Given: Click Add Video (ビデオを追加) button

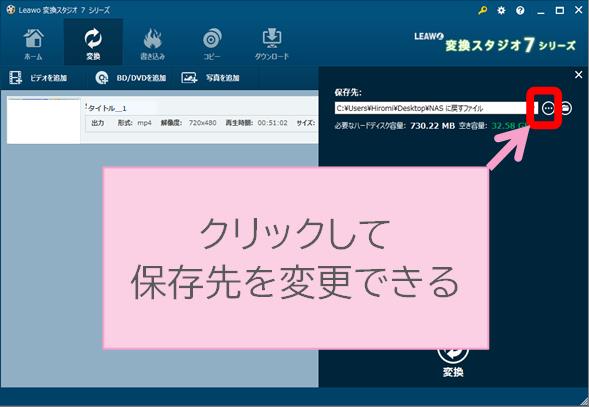Looking at the screenshot, I should [38, 78].
